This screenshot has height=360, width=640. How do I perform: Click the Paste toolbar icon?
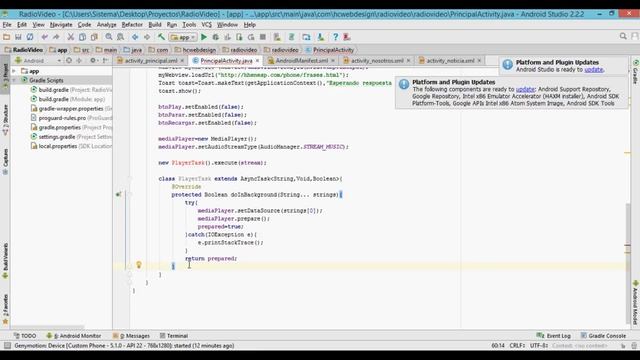[x=94, y=37]
